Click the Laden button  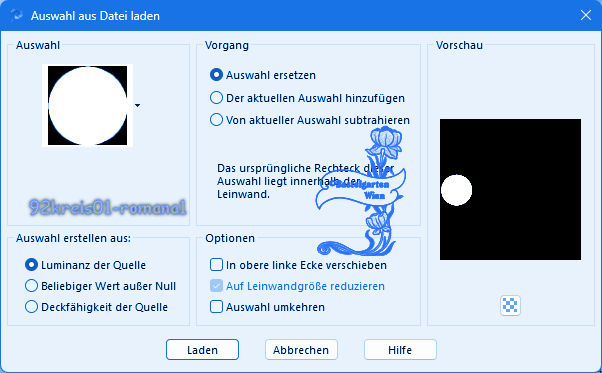(x=202, y=350)
